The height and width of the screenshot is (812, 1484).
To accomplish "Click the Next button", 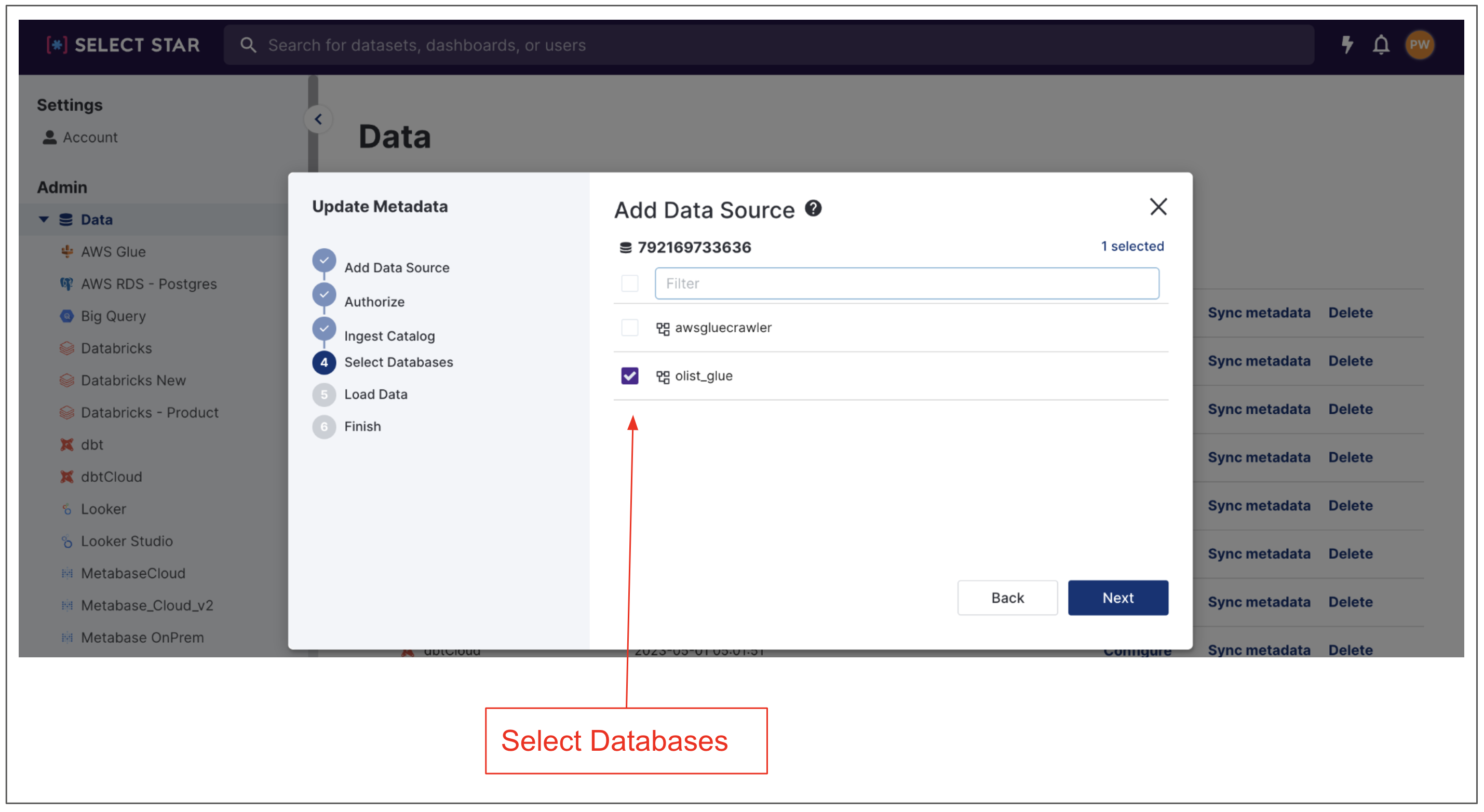I will 1117,598.
